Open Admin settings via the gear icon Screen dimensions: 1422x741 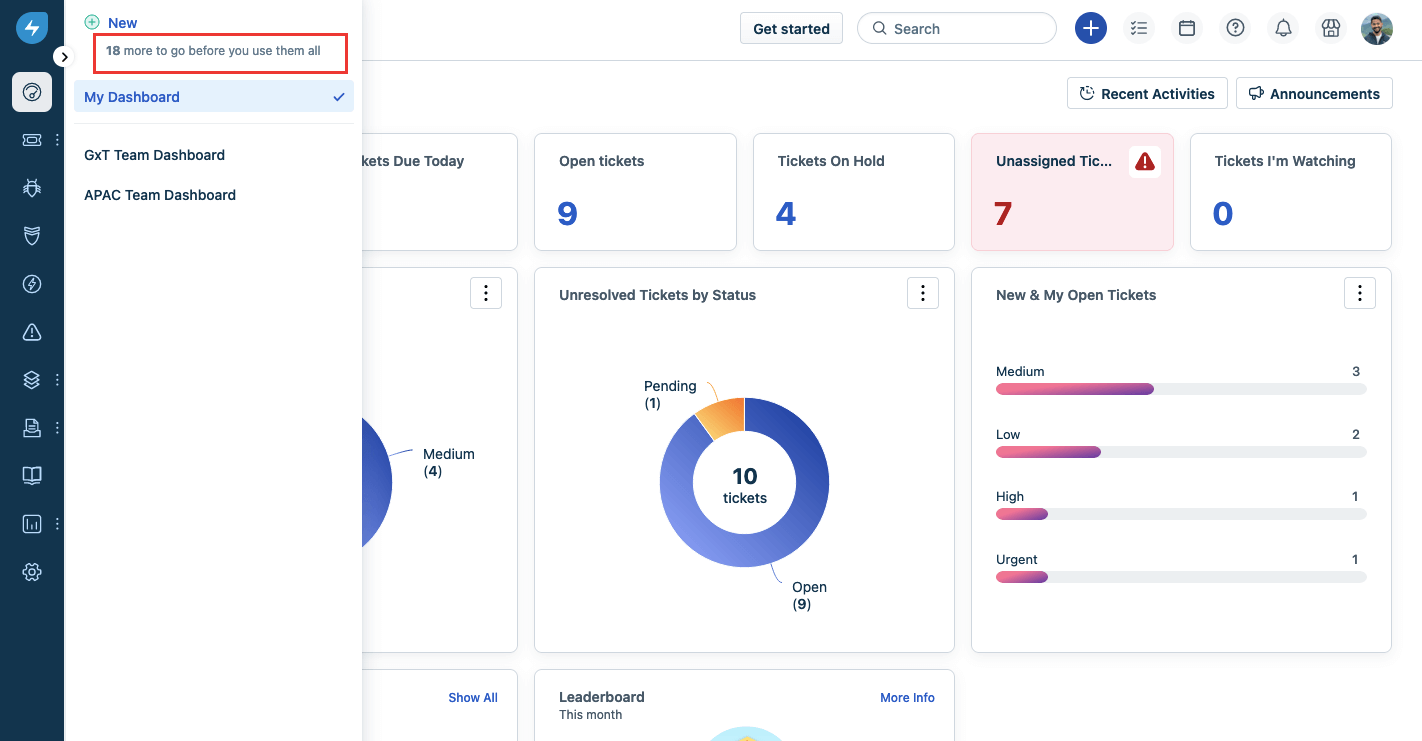click(x=31, y=571)
